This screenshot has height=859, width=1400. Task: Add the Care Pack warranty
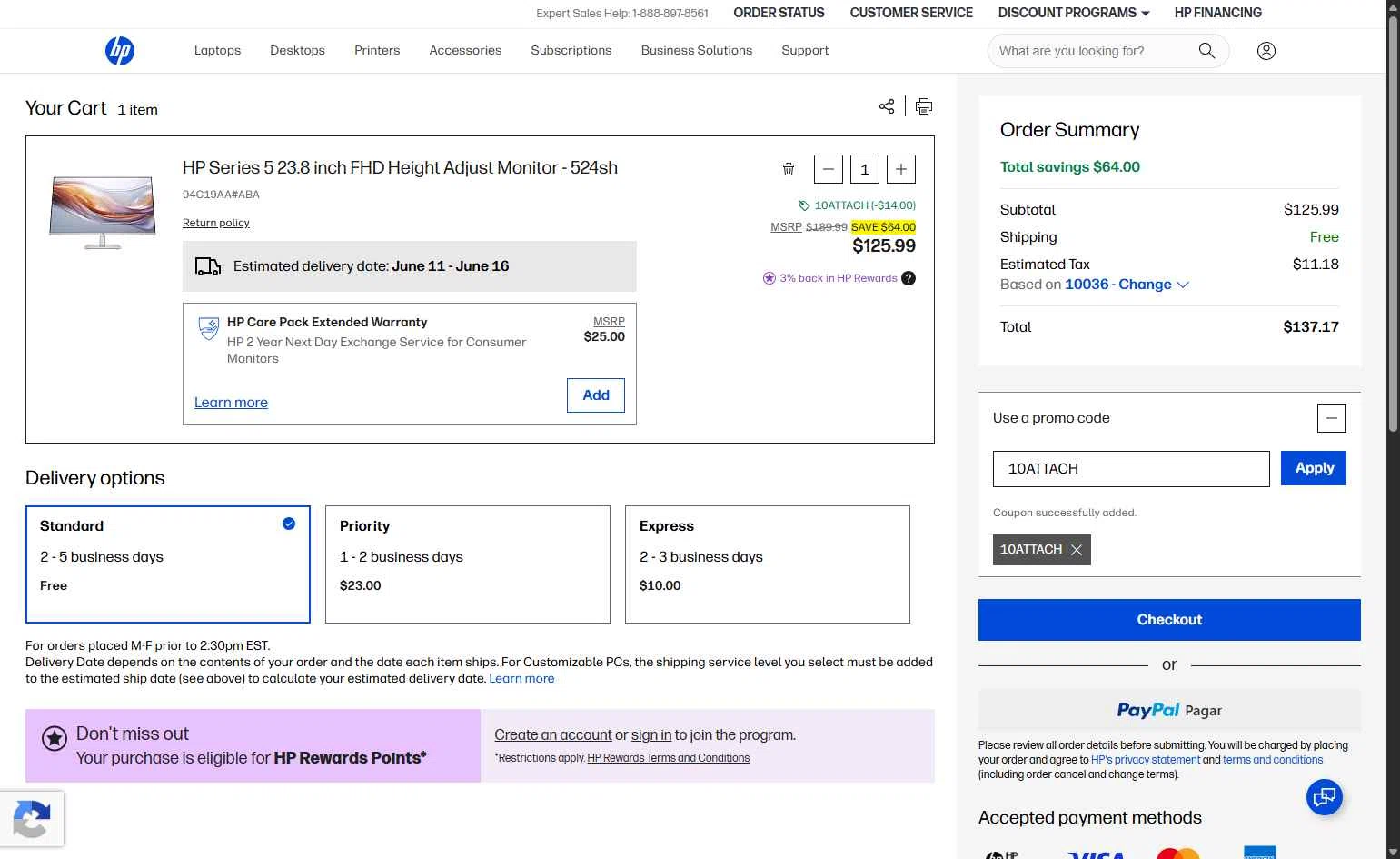(596, 395)
